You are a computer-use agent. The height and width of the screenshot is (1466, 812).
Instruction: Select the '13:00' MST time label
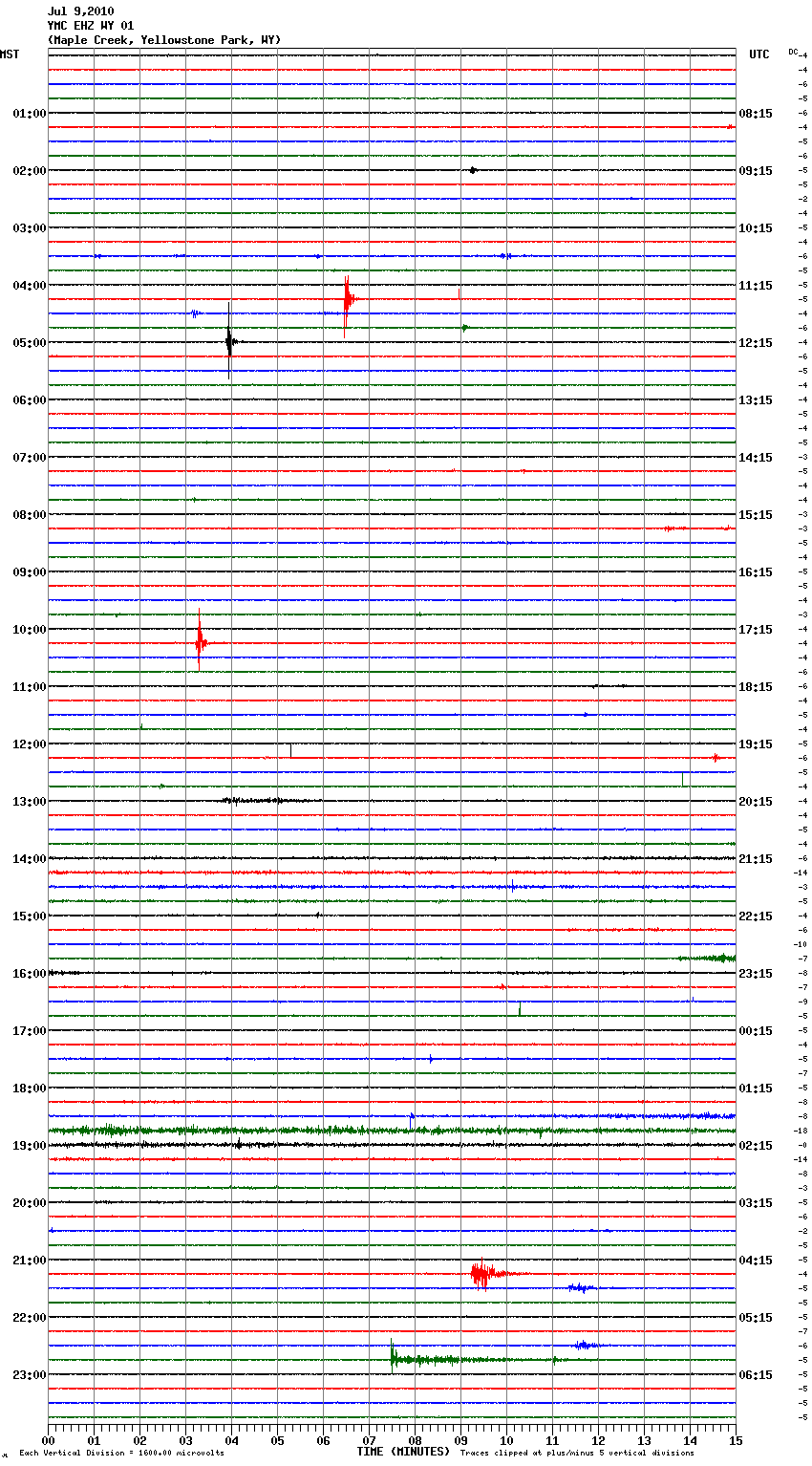30,802
